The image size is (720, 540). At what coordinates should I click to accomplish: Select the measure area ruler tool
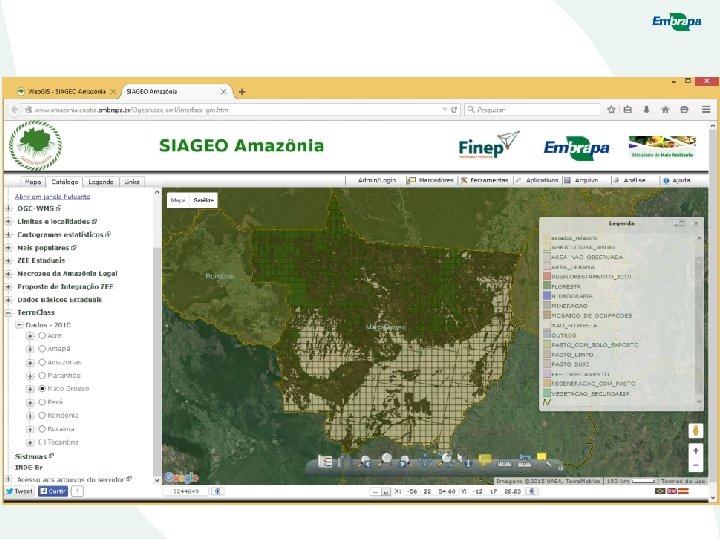point(524,461)
